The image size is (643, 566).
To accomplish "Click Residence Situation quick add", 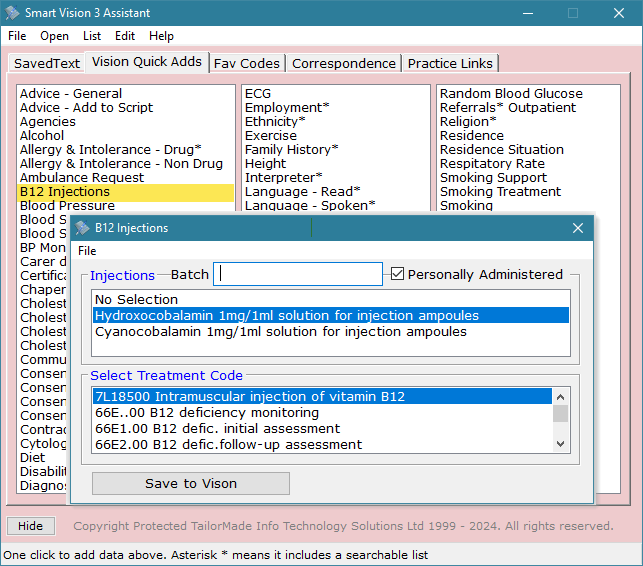I will (502, 149).
